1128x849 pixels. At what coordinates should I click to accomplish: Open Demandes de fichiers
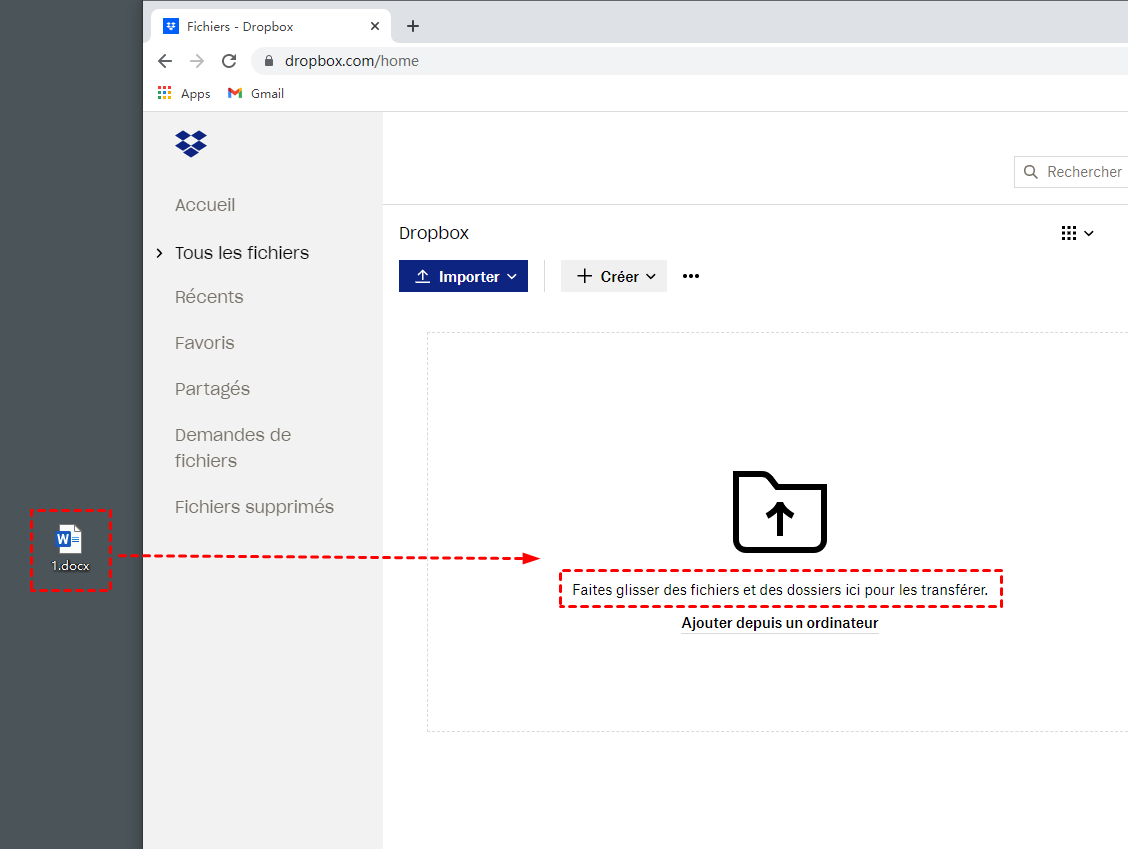coord(233,448)
